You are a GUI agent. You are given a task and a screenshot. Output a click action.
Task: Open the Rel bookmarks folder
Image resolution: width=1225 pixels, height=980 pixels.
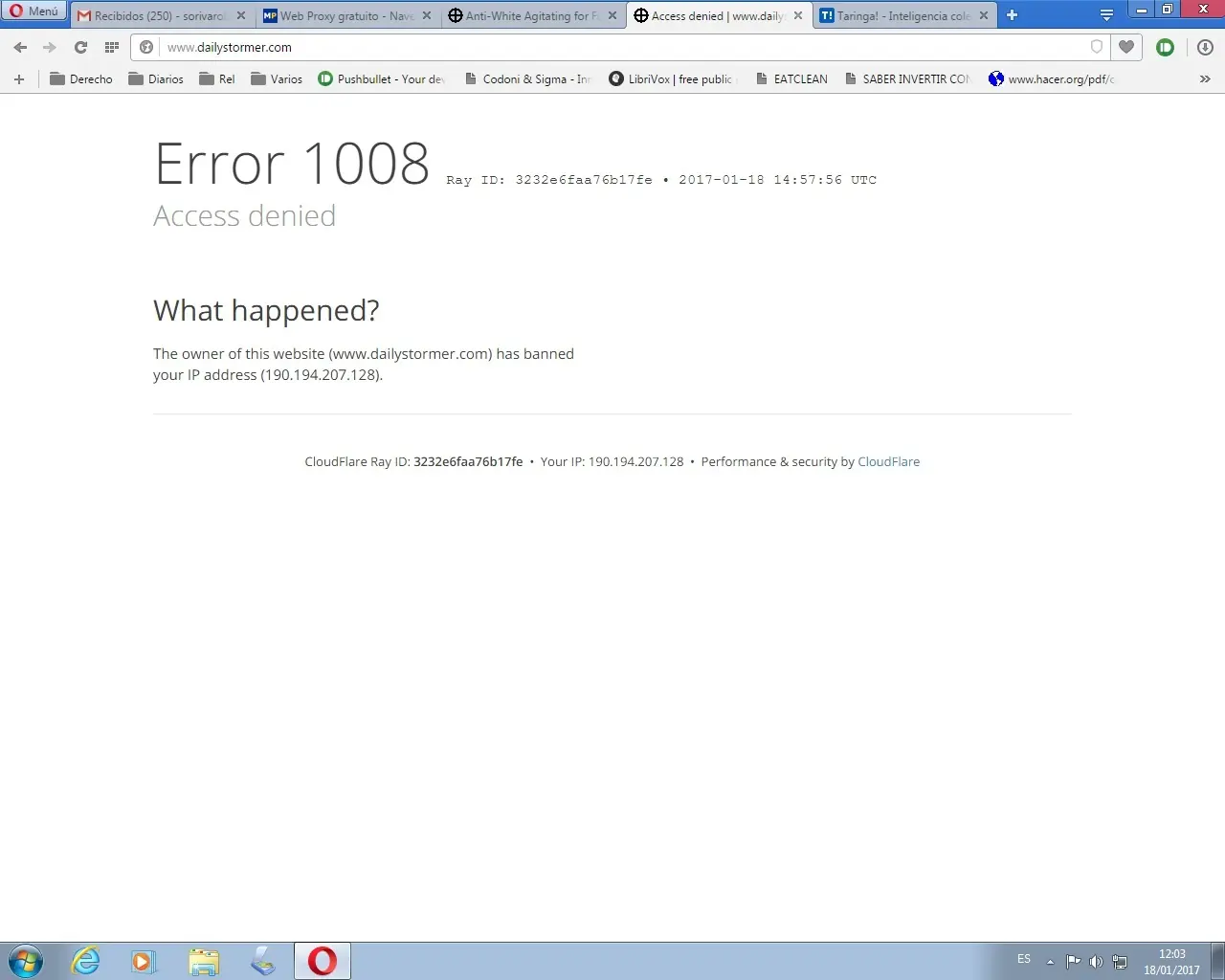(216, 79)
